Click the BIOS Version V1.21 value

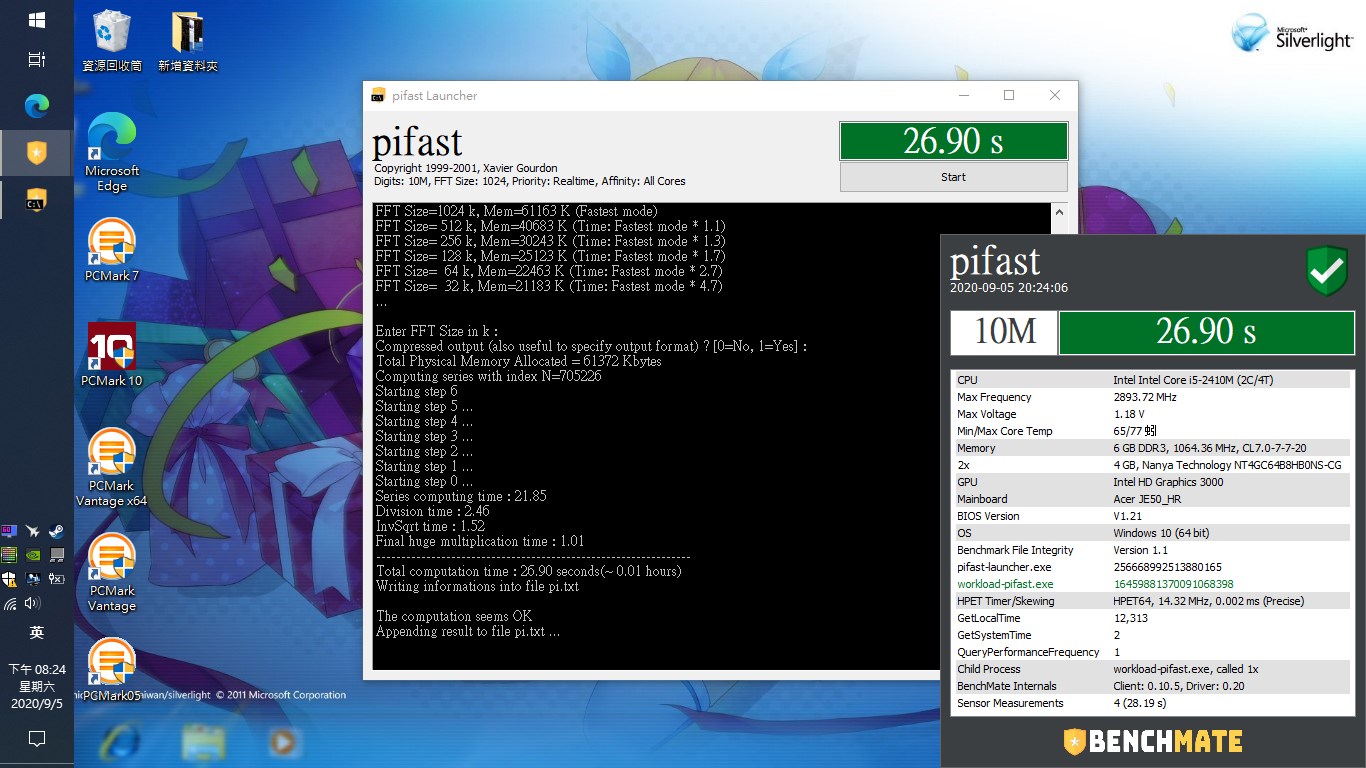1128,516
